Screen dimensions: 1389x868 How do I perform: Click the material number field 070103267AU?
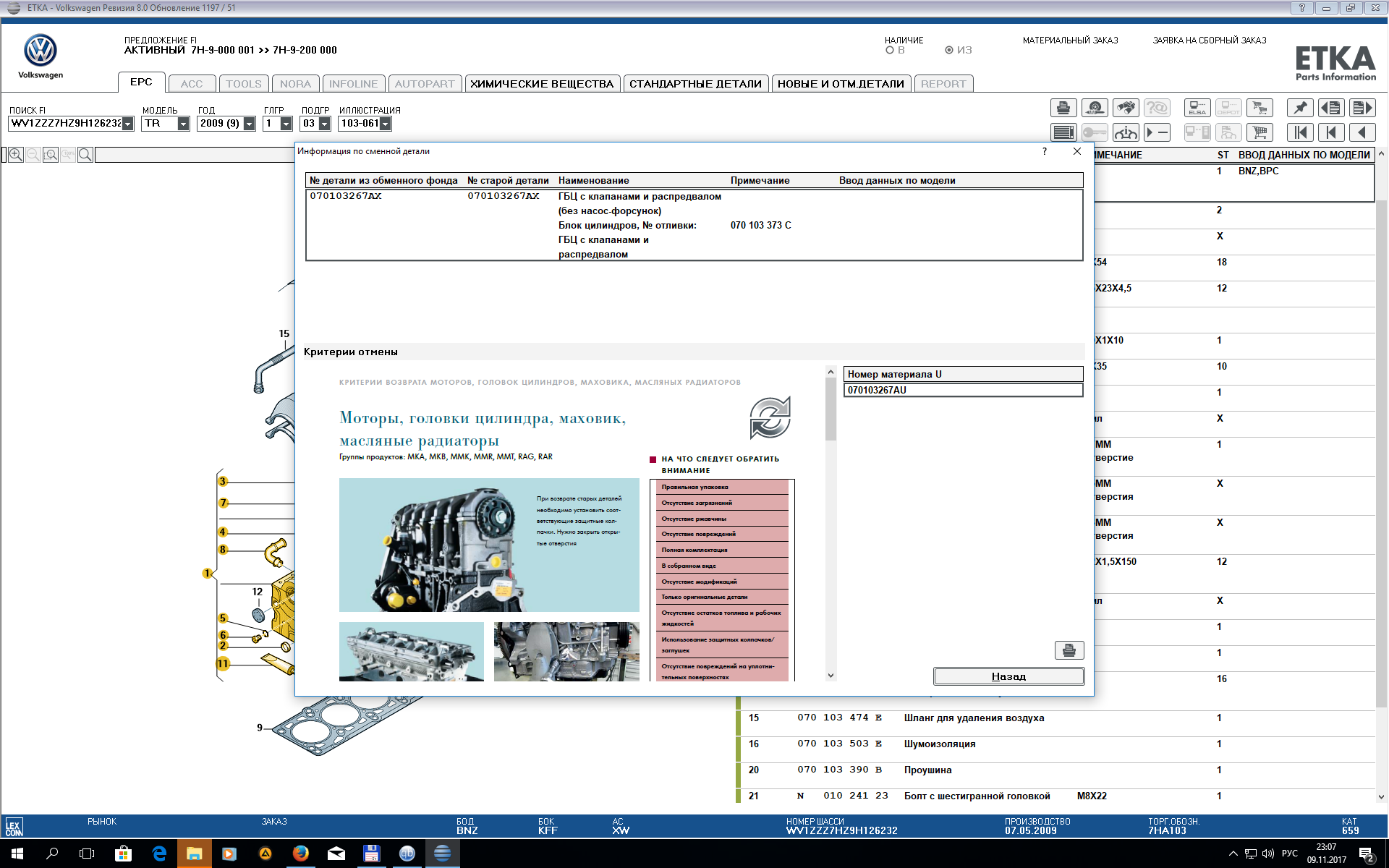[x=963, y=390]
